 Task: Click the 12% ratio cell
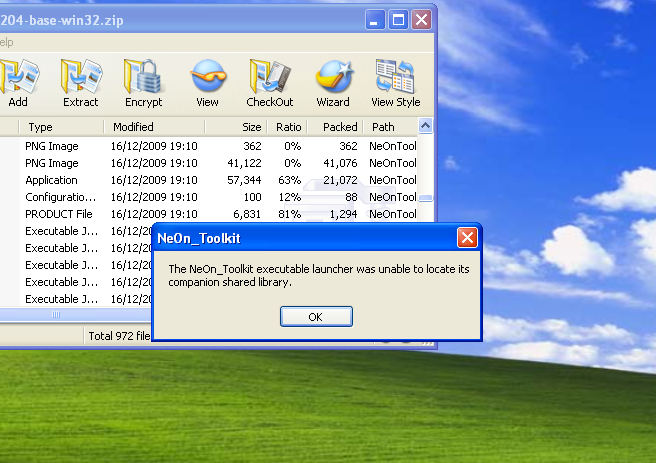click(x=290, y=197)
